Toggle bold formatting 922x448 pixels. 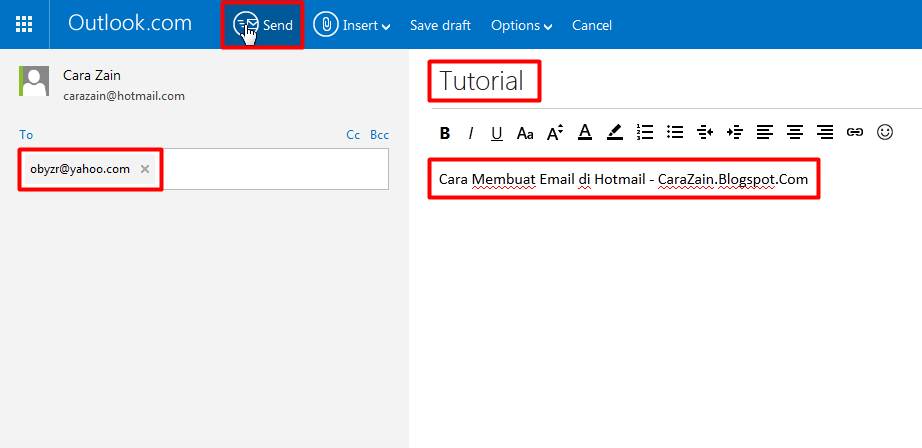point(445,133)
